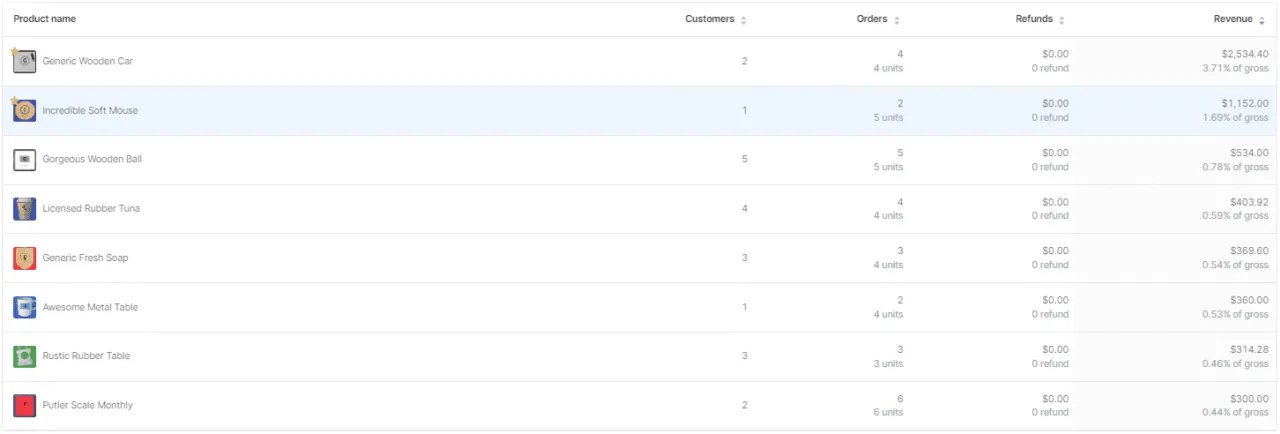
Task: Click the 0 refund text for Putler Scale Monthly
Action: point(1050,412)
